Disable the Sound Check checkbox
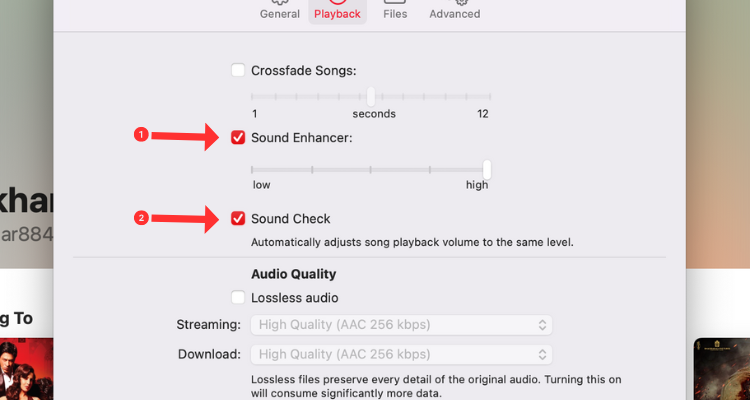 (238, 218)
